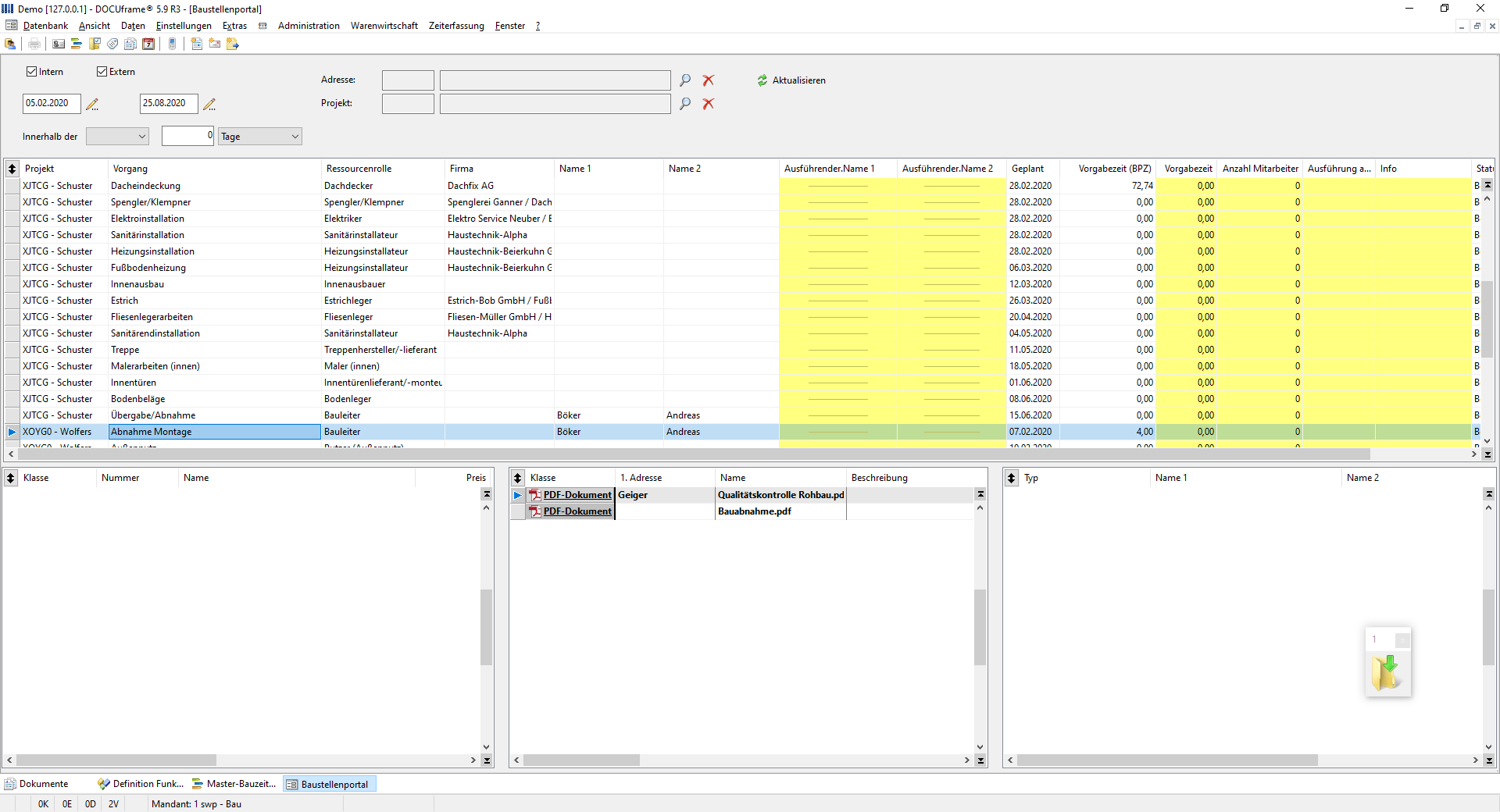Open the Innerhalb der dropdown
This screenshot has height=812, width=1500.
pyautogui.click(x=117, y=137)
